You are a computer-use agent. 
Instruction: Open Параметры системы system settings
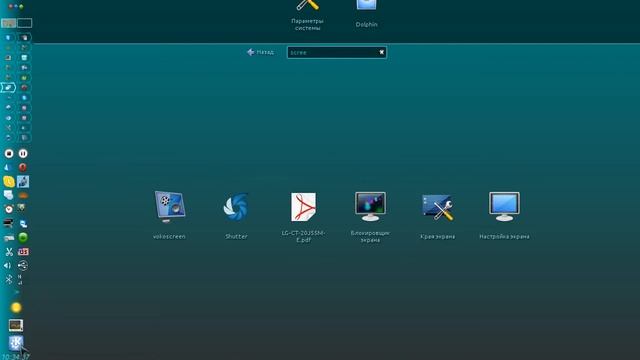[307, 16]
